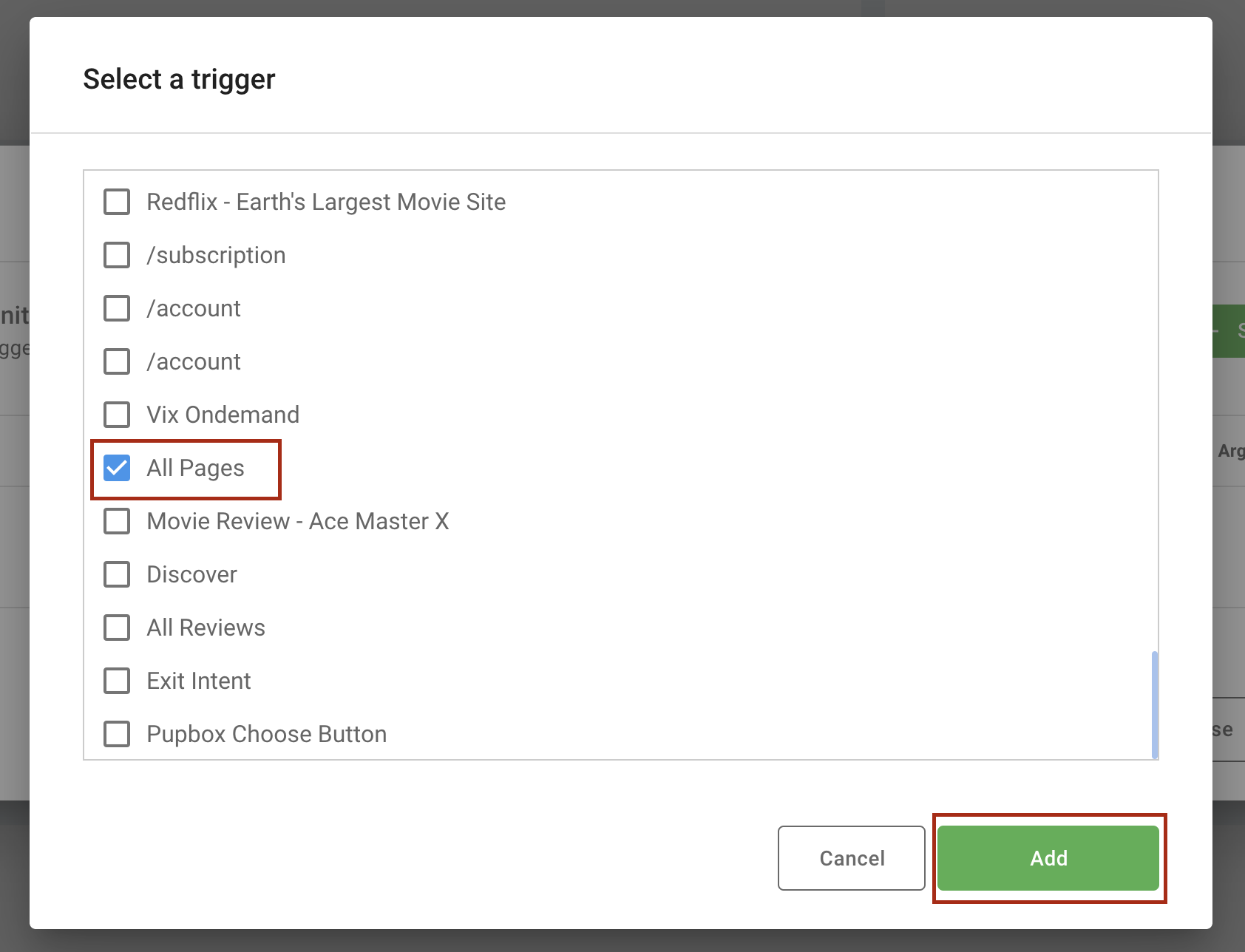Cancel the trigger selection dialog
The image size is (1245, 952).
tap(852, 858)
